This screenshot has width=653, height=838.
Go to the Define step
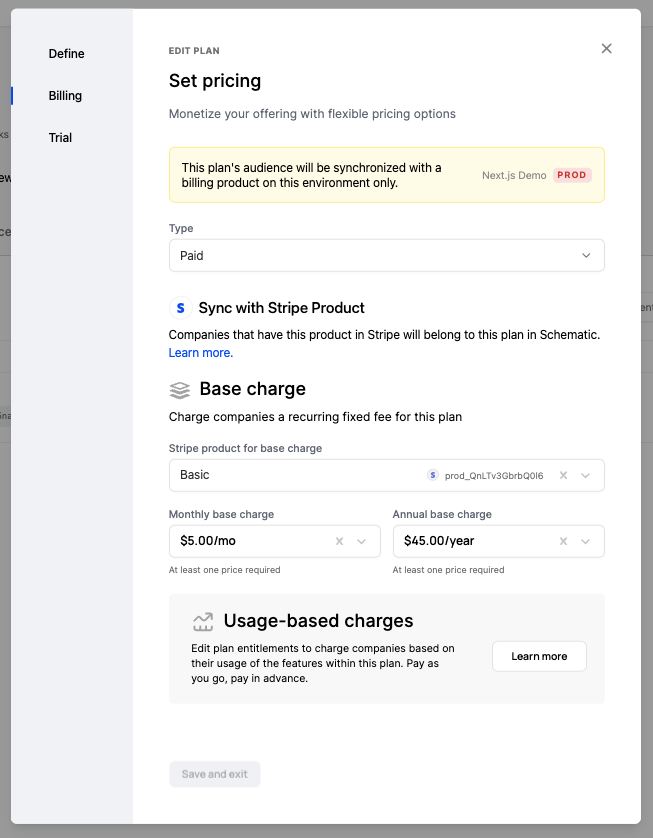pos(66,54)
